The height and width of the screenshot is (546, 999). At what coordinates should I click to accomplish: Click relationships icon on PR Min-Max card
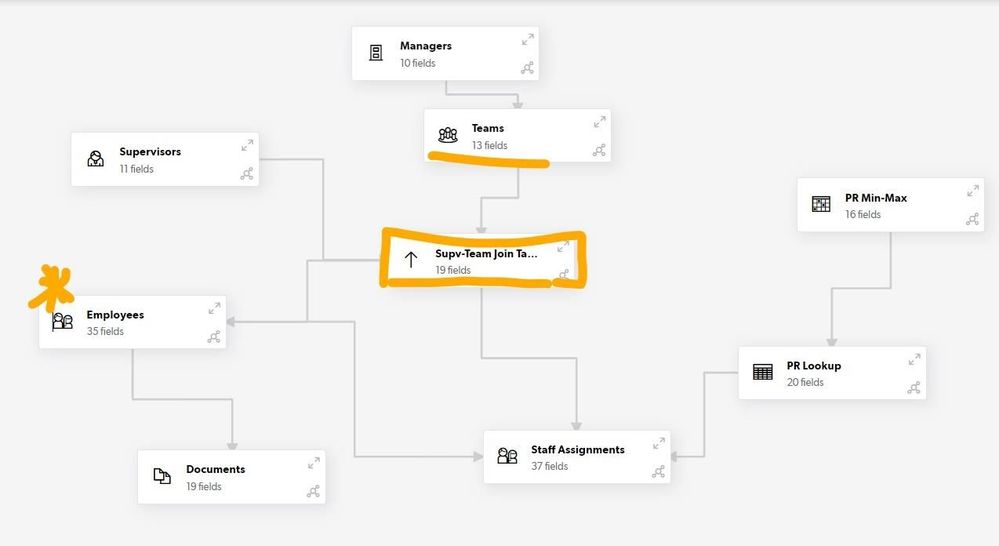tap(972, 219)
